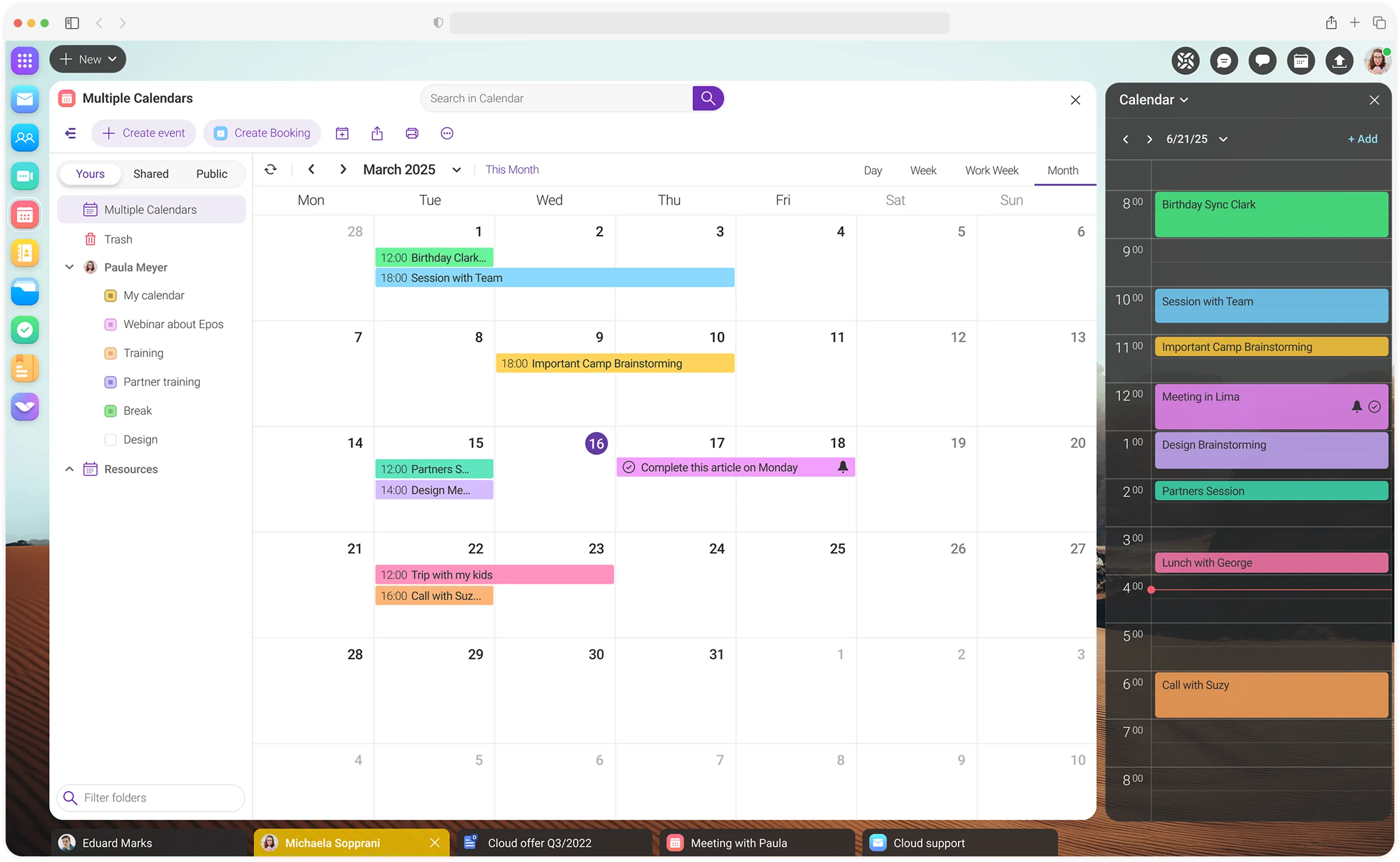1400x862 pixels.
Task: Collapse the folder sidebar toggle icon
Action: pyautogui.click(x=71, y=133)
